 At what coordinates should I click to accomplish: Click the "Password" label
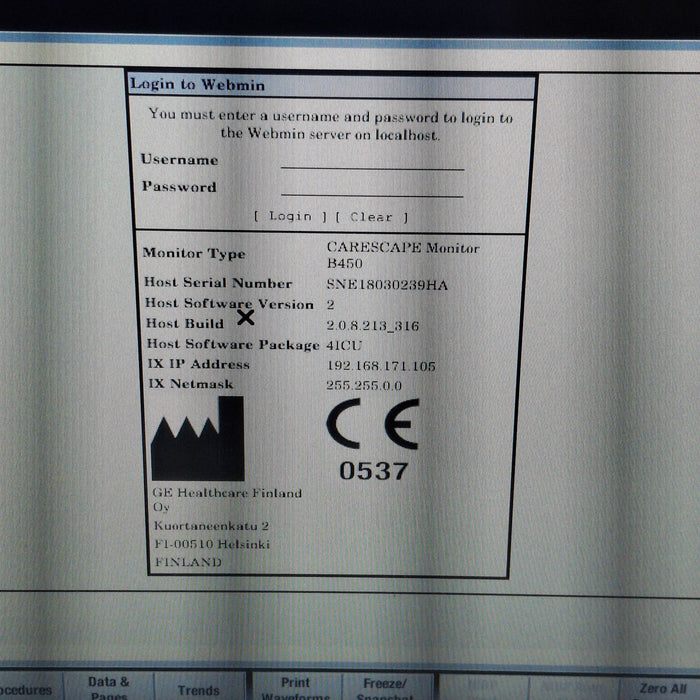coord(179,186)
